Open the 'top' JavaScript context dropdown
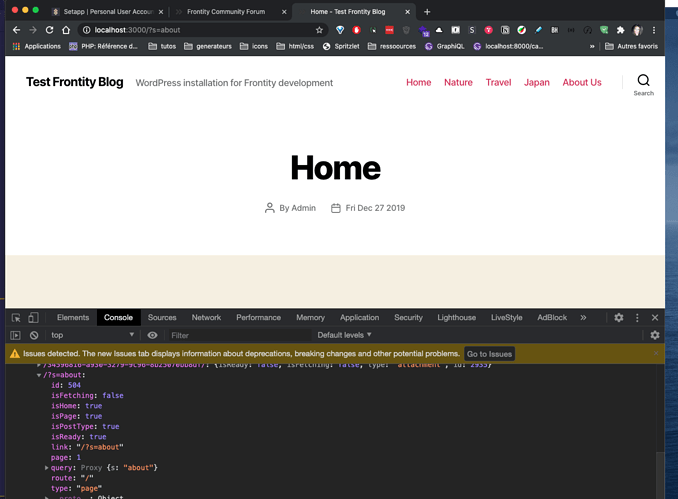 point(95,335)
